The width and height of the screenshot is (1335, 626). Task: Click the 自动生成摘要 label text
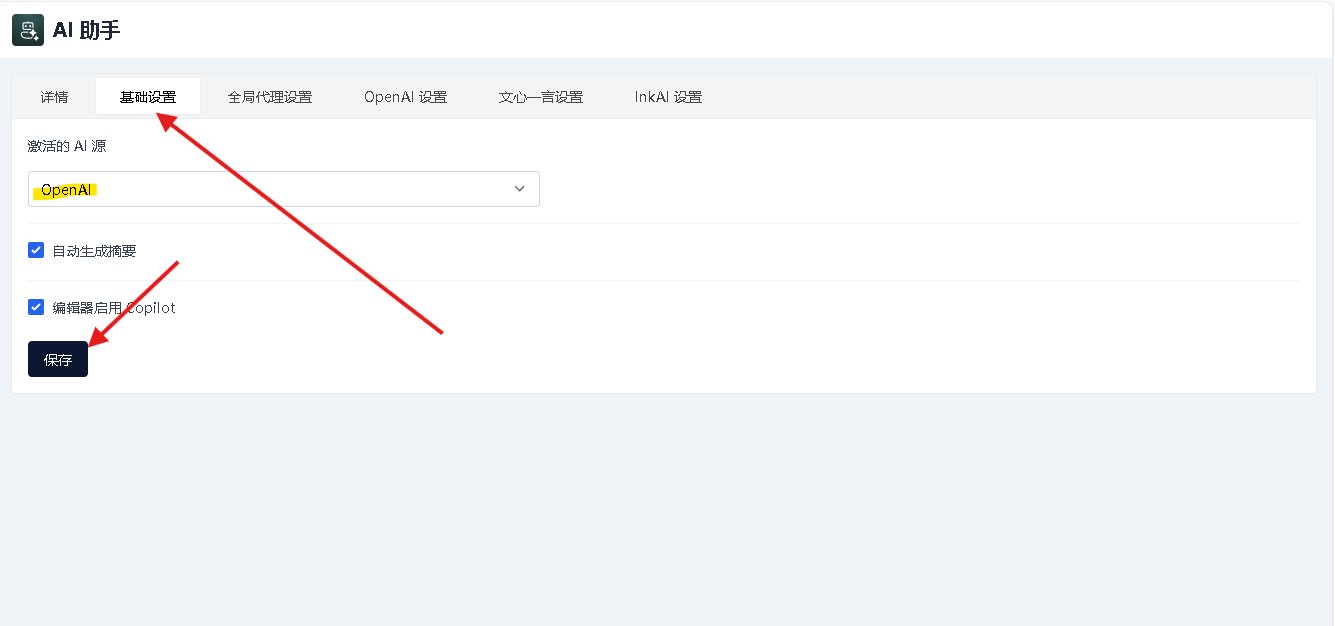[94, 251]
